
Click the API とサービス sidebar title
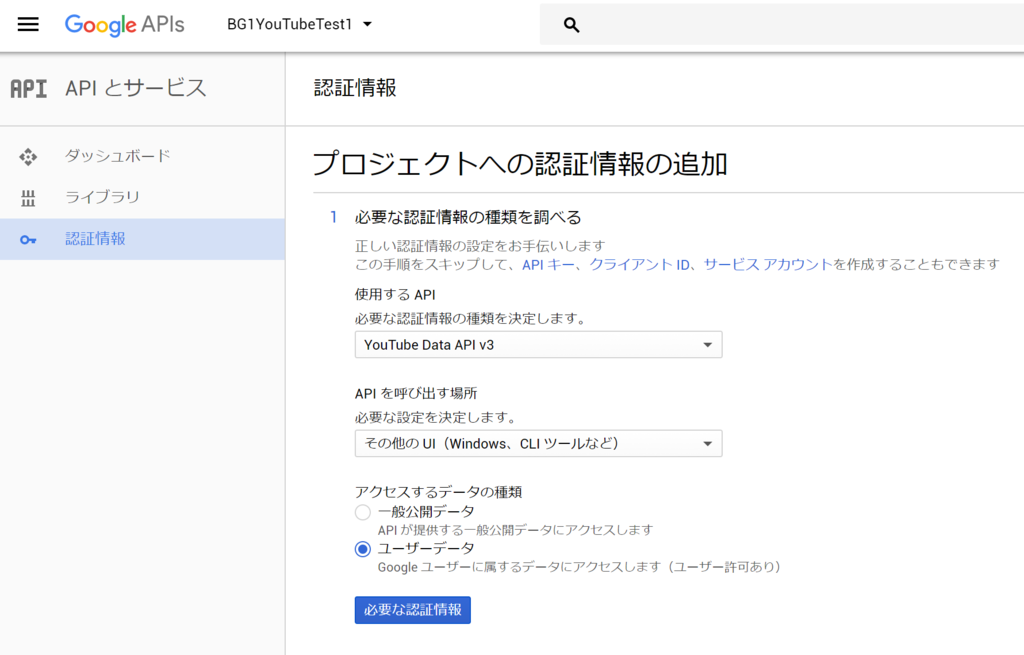(x=136, y=88)
